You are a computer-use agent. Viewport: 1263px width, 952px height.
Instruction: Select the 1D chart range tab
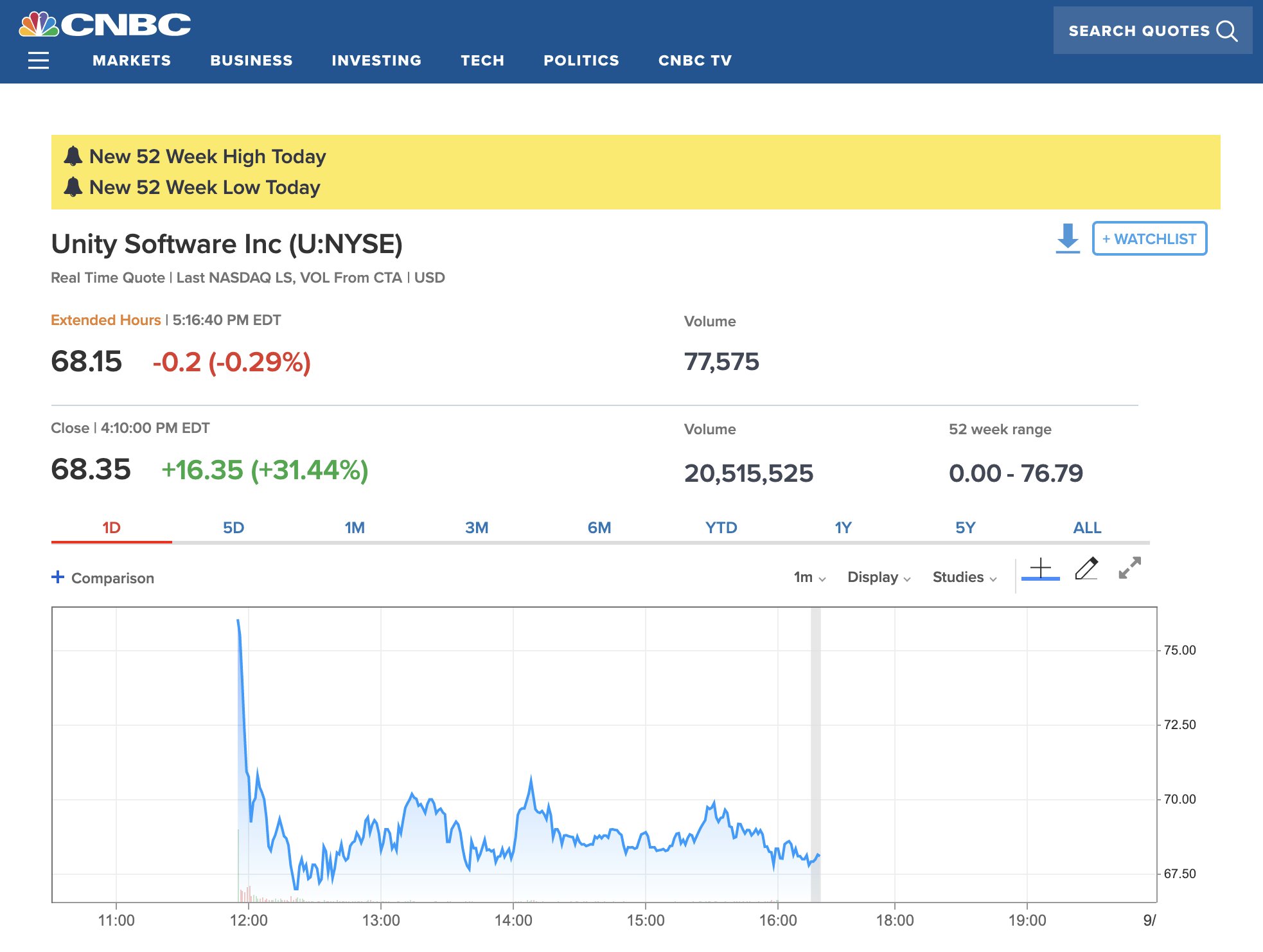(x=112, y=528)
